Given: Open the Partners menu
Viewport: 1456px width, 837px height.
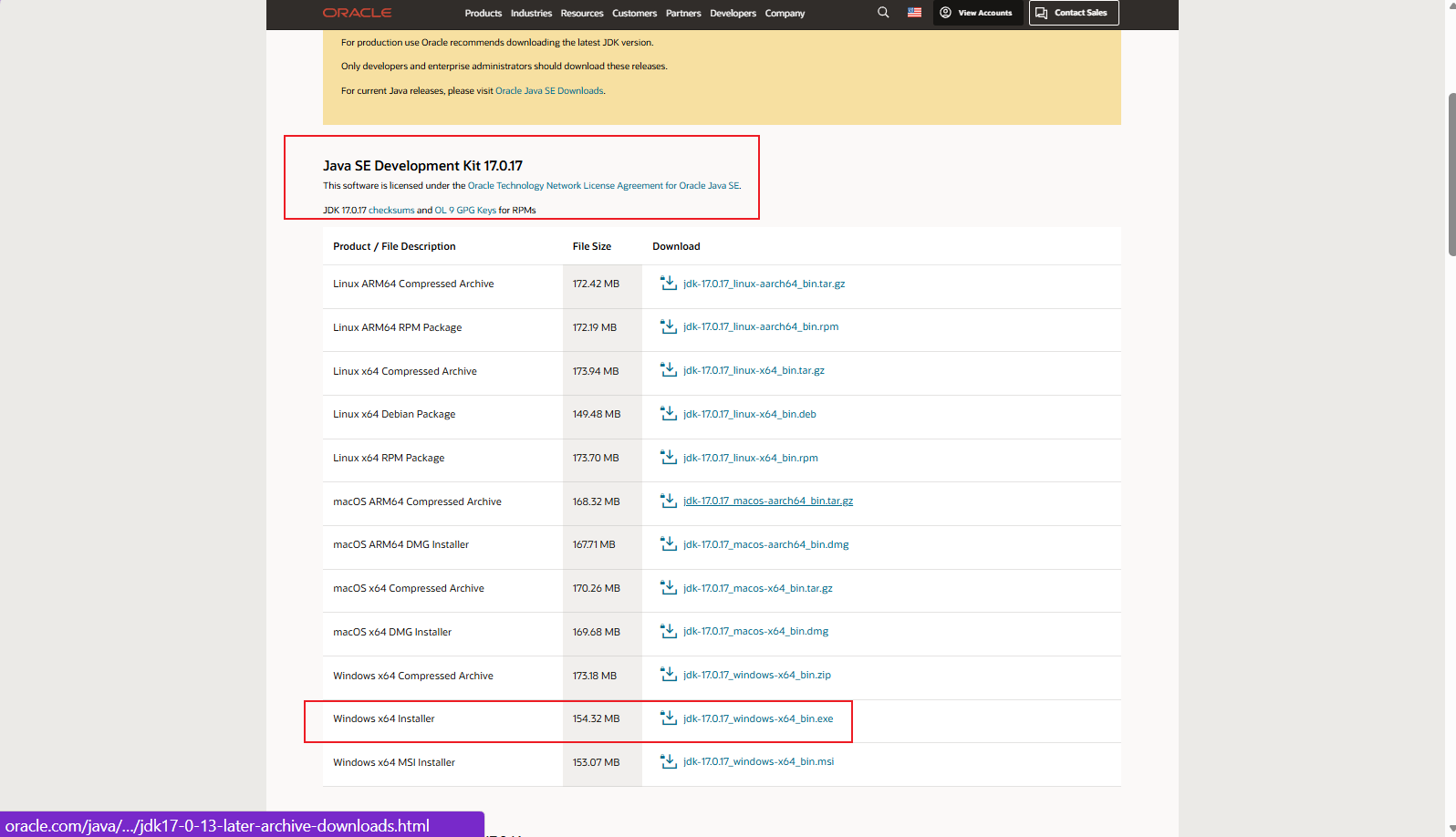Looking at the screenshot, I should pos(683,14).
